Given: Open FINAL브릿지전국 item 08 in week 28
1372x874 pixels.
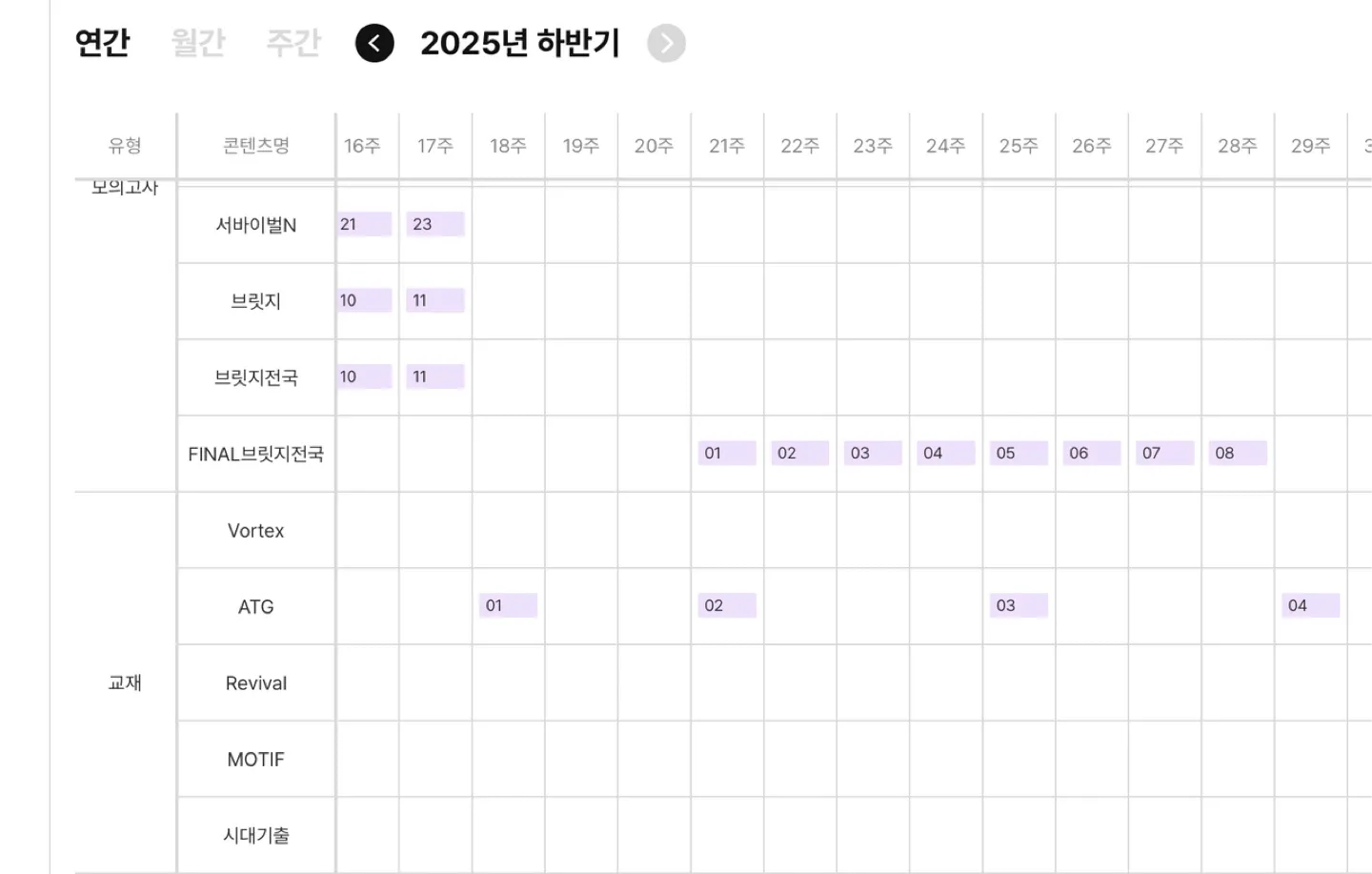Looking at the screenshot, I should point(1239,453).
